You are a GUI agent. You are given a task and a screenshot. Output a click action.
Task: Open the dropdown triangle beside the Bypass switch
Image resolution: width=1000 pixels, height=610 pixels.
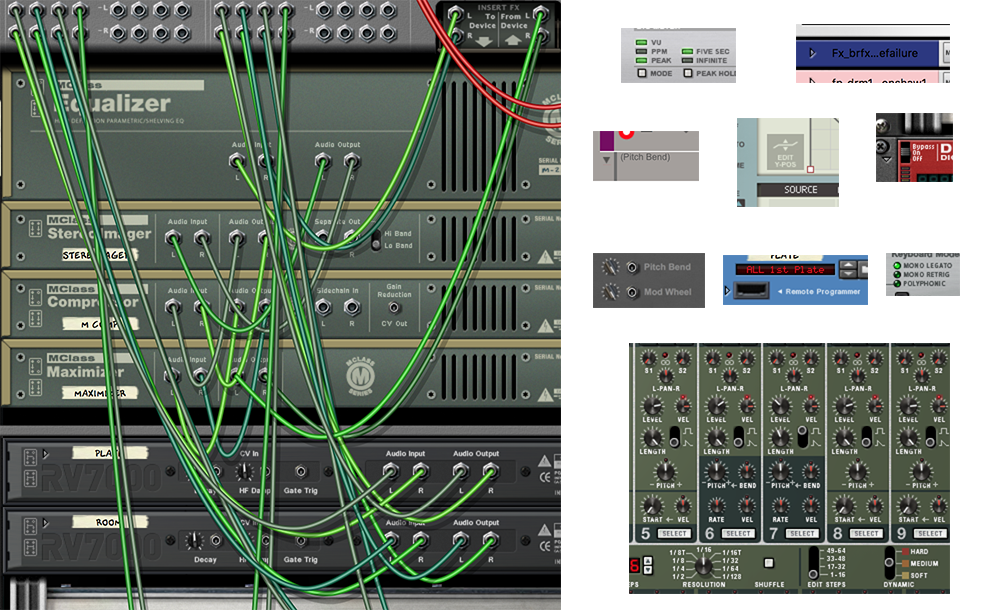[886, 160]
